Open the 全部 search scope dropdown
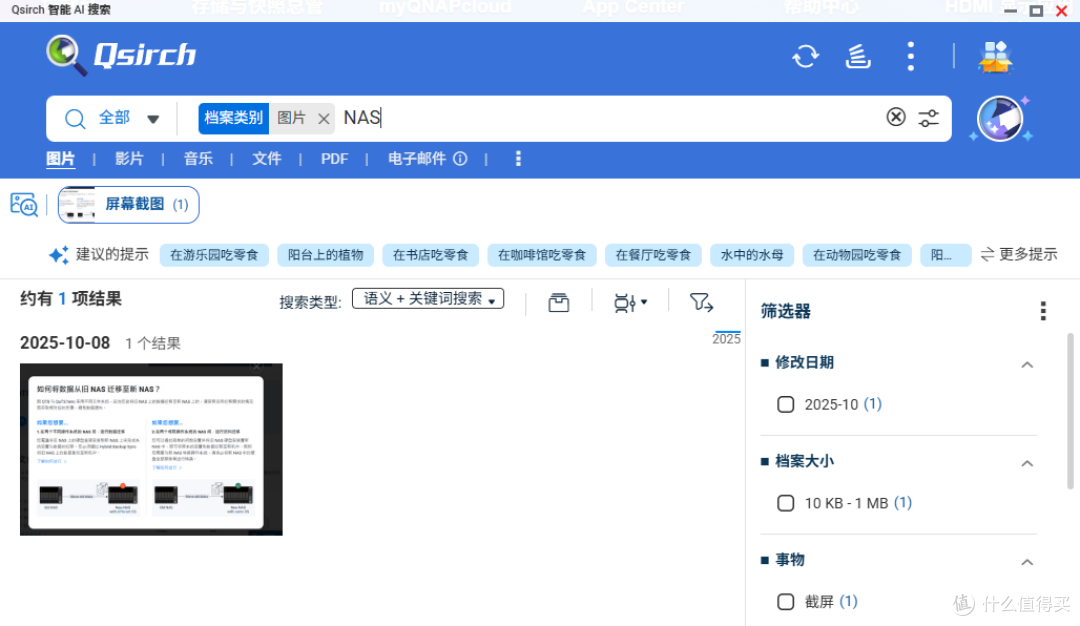Viewport: 1080px width, 626px height. [x=129, y=118]
